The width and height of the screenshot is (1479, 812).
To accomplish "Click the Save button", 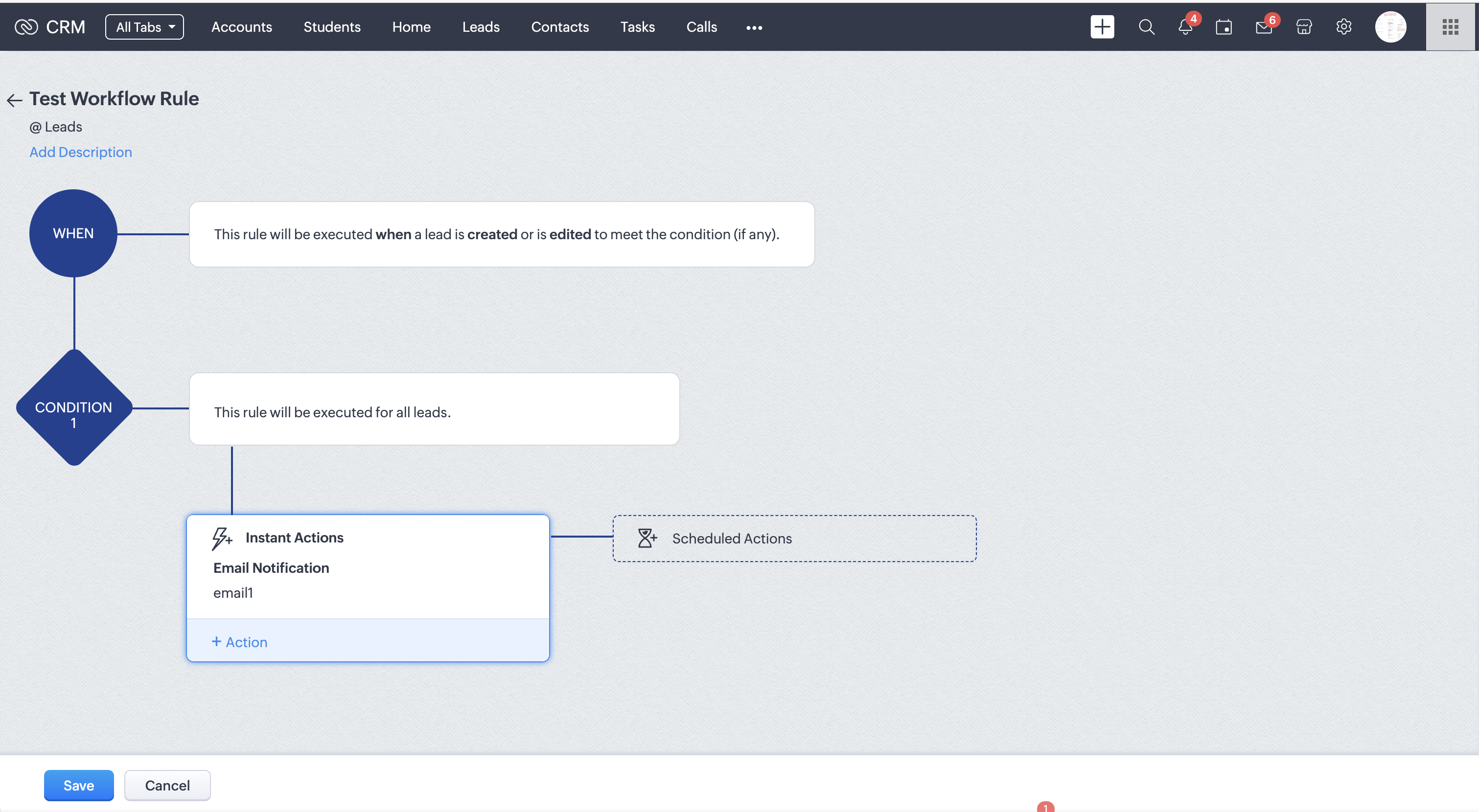I will [x=79, y=785].
